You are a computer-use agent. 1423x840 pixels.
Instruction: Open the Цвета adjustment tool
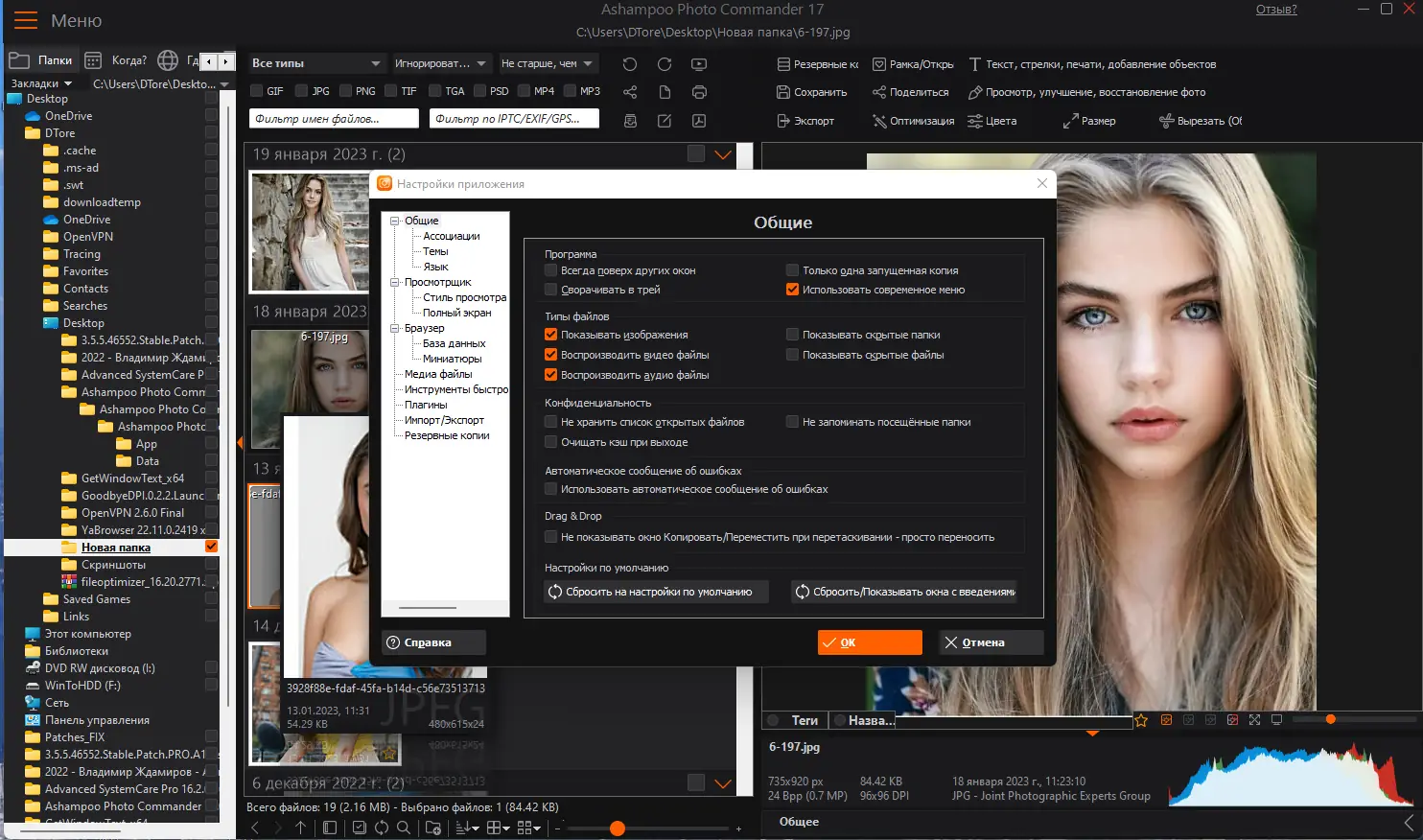click(x=995, y=121)
